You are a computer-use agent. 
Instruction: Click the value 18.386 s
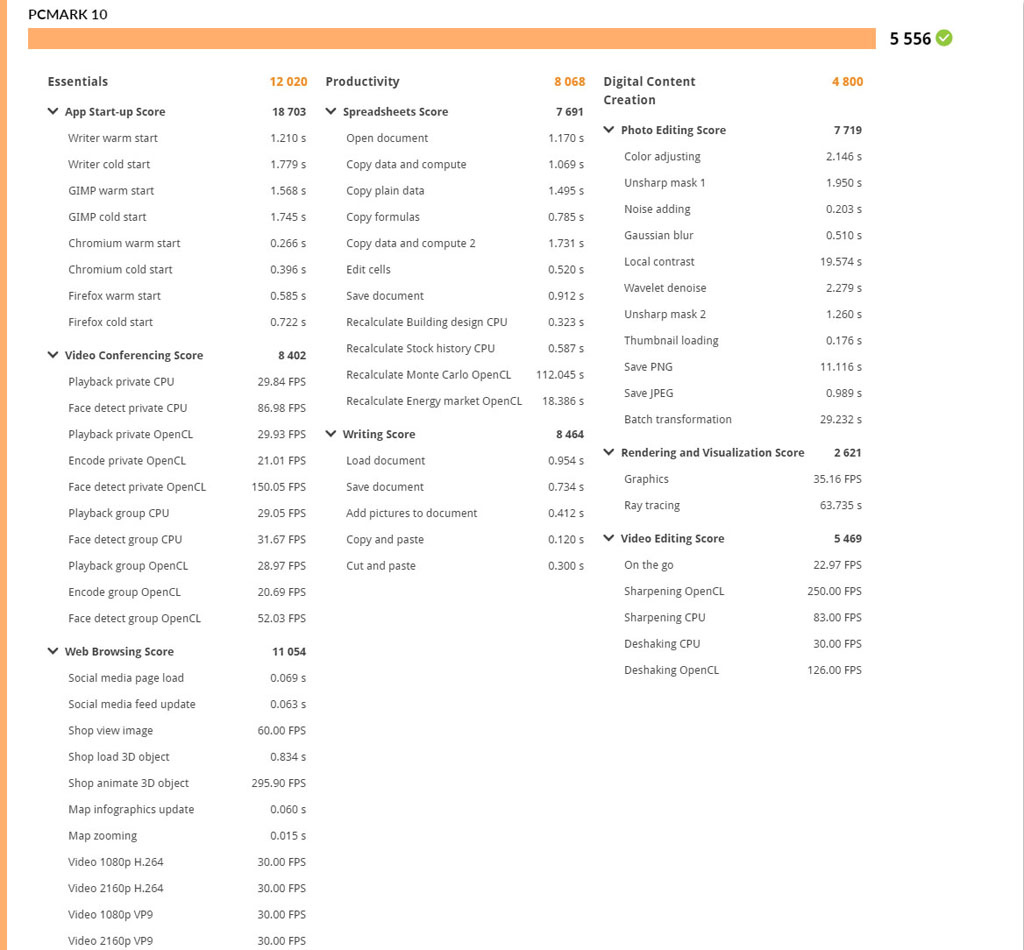[x=563, y=401]
